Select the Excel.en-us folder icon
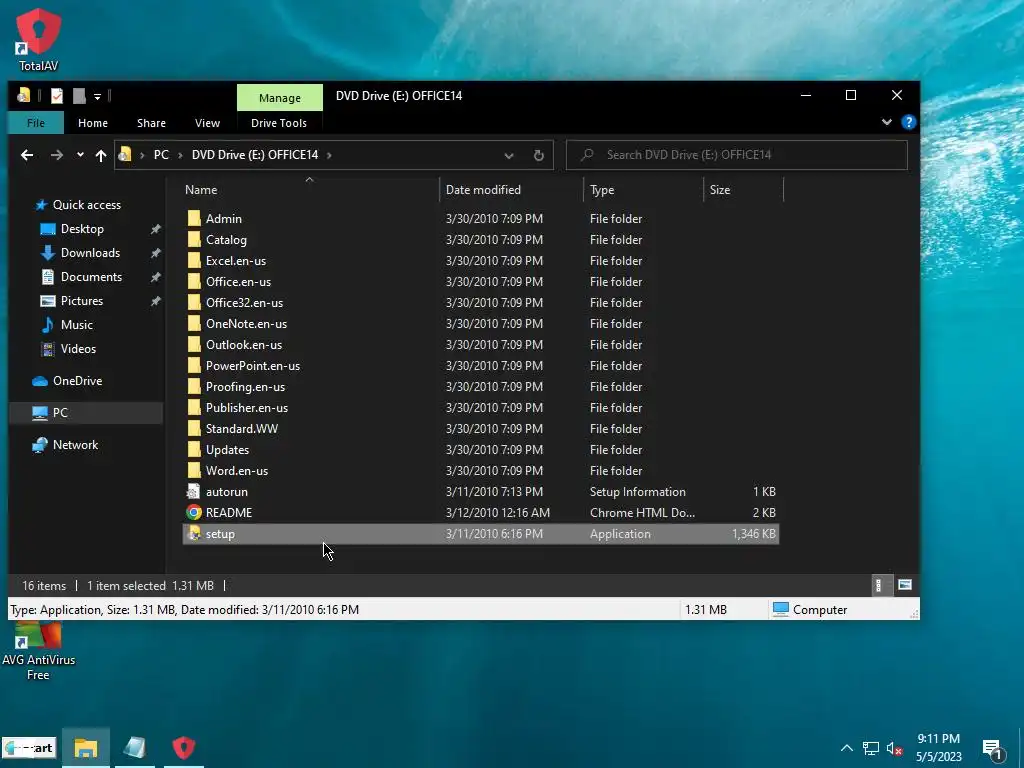 194,261
